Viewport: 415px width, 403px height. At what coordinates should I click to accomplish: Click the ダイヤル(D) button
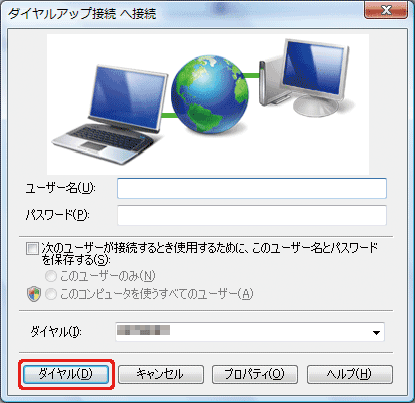(x=66, y=374)
